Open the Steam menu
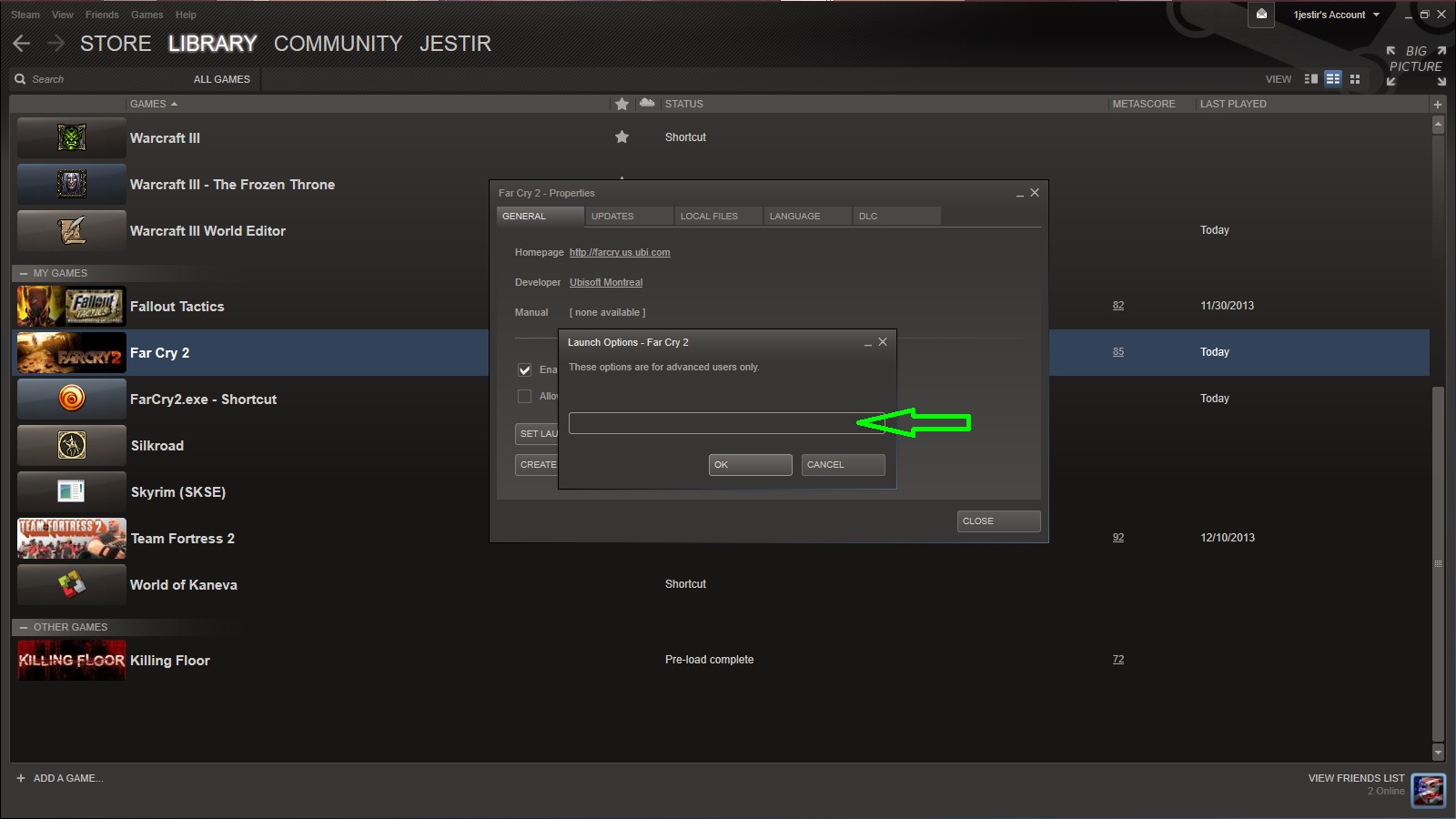The height and width of the screenshot is (819, 1456). pyautogui.click(x=25, y=15)
